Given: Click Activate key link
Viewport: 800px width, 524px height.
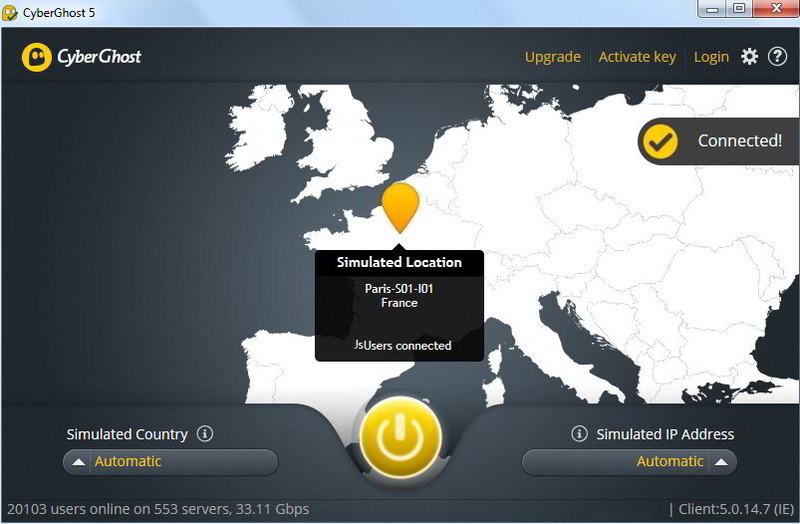Looking at the screenshot, I should click(x=637, y=57).
